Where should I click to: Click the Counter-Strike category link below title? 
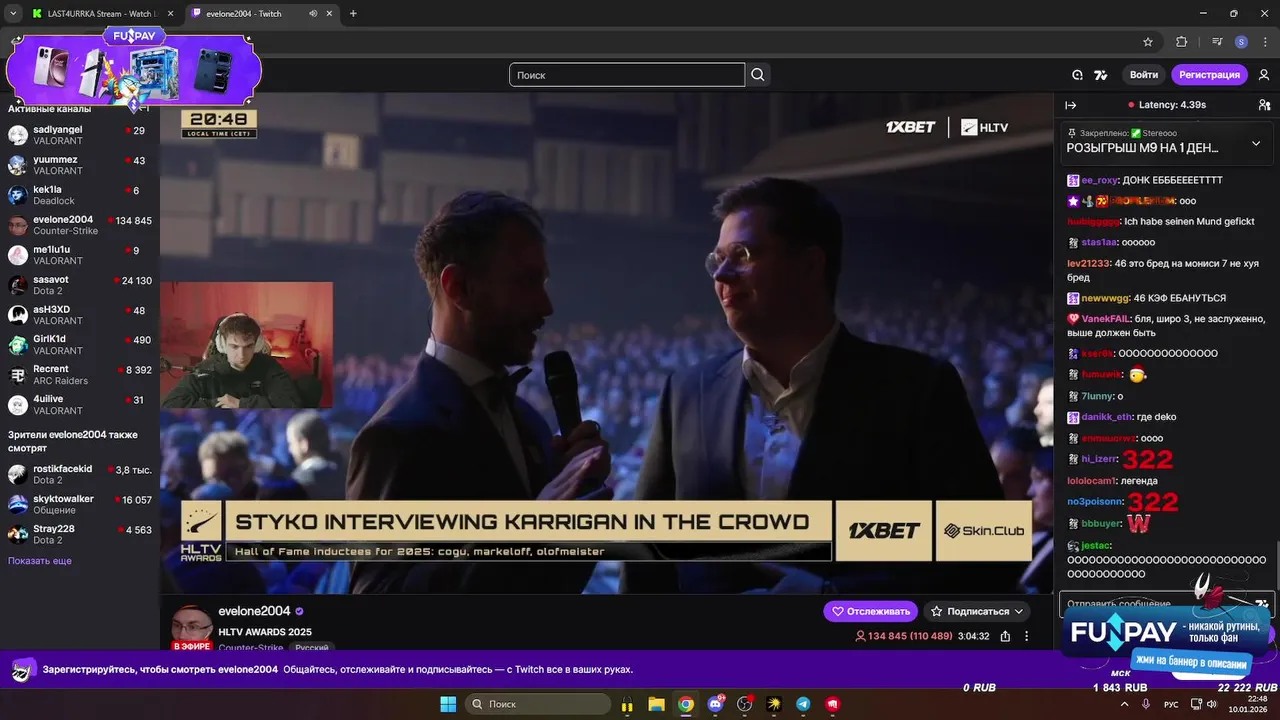(x=250, y=648)
